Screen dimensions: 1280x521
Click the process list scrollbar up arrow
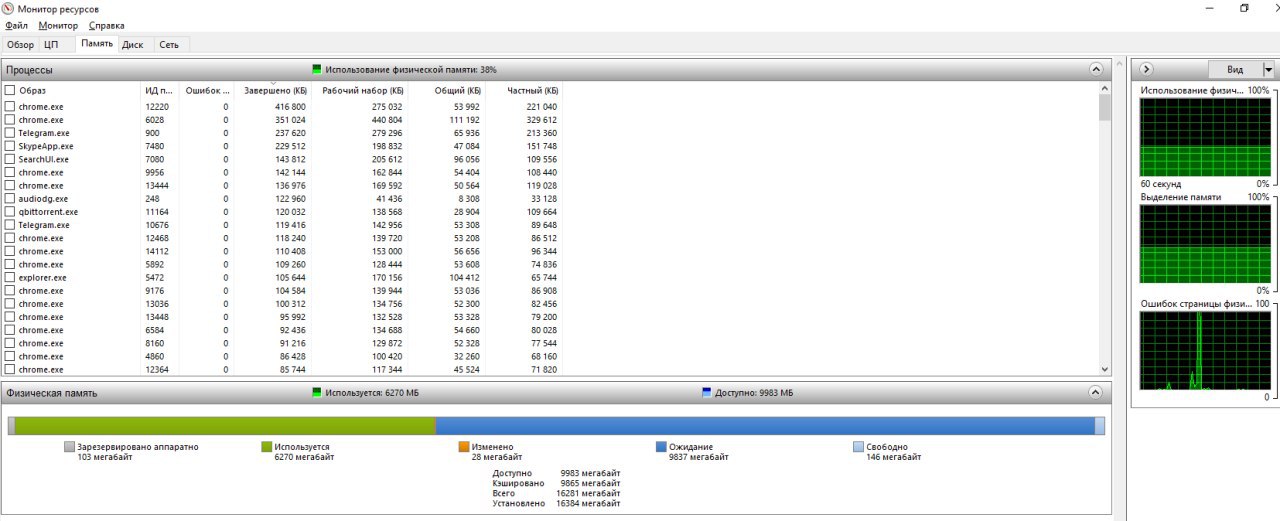1104,89
